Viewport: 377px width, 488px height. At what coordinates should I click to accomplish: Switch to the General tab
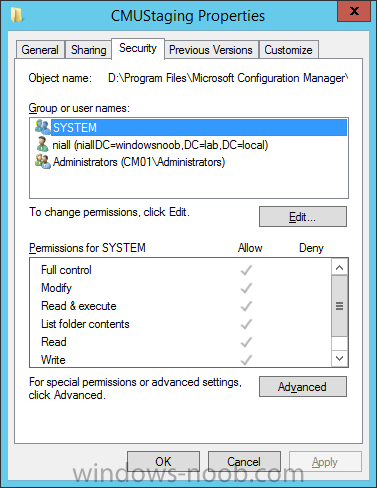tap(40, 50)
